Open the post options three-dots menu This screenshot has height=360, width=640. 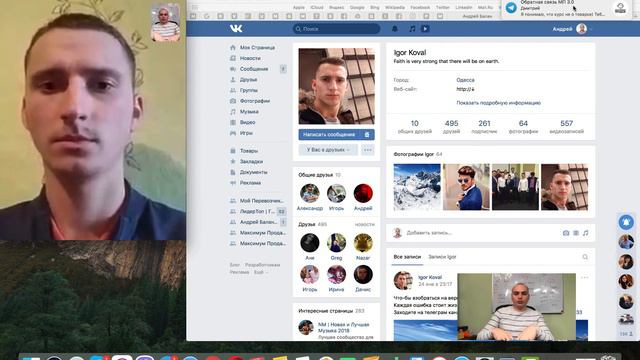pos(584,278)
